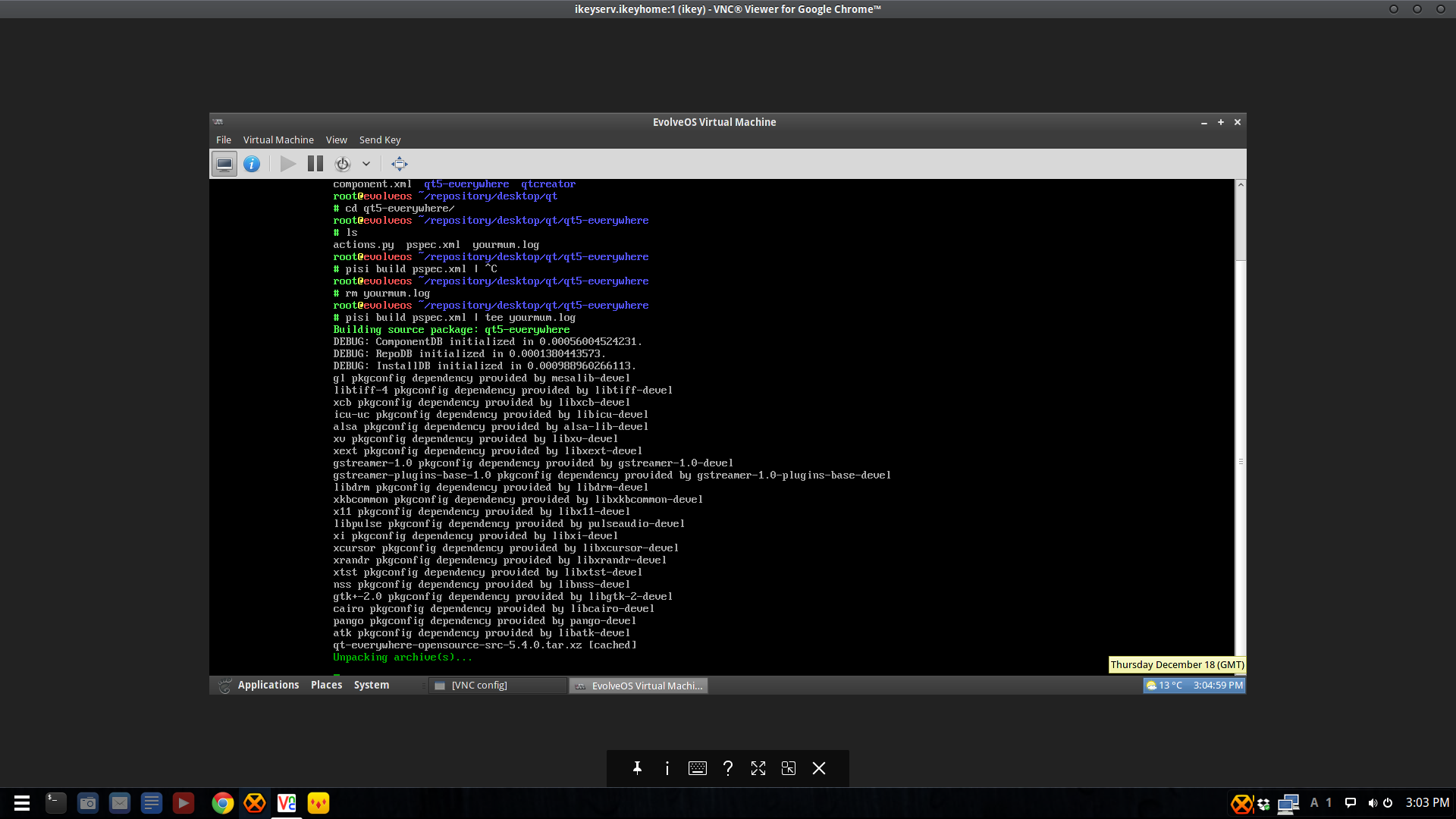Screen dimensions: 1456x819
Task: Select EvolveOS Virtual Machine taskbar button
Action: pos(639,686)
